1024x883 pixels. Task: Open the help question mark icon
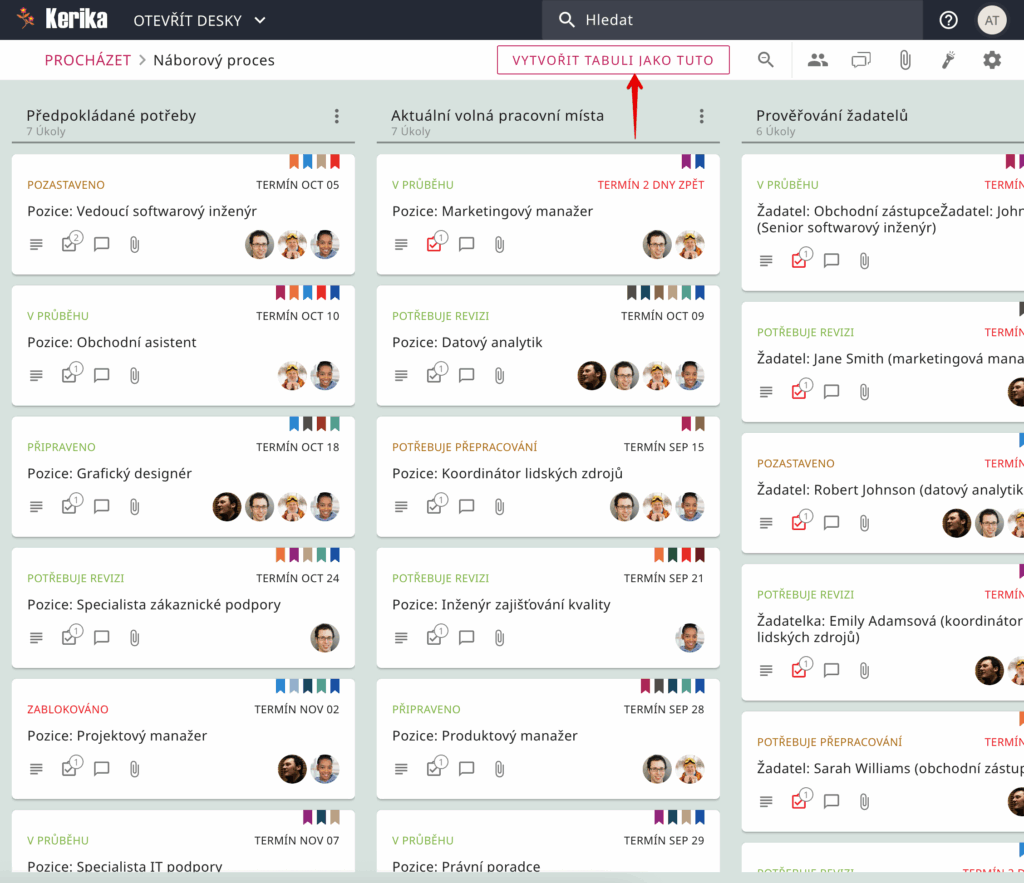(x=948, y=20)
